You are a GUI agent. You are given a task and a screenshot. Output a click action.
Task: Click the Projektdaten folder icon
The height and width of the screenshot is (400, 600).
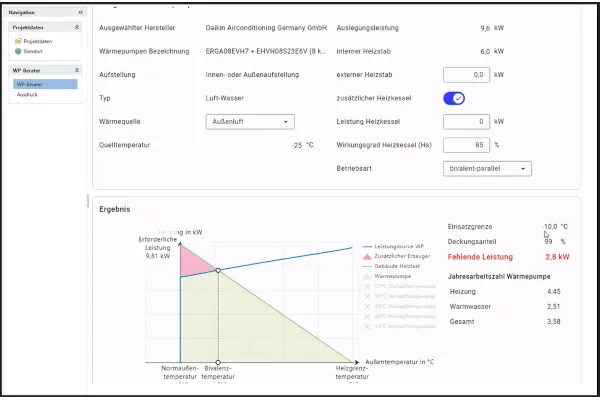click(x=18, y=41)
